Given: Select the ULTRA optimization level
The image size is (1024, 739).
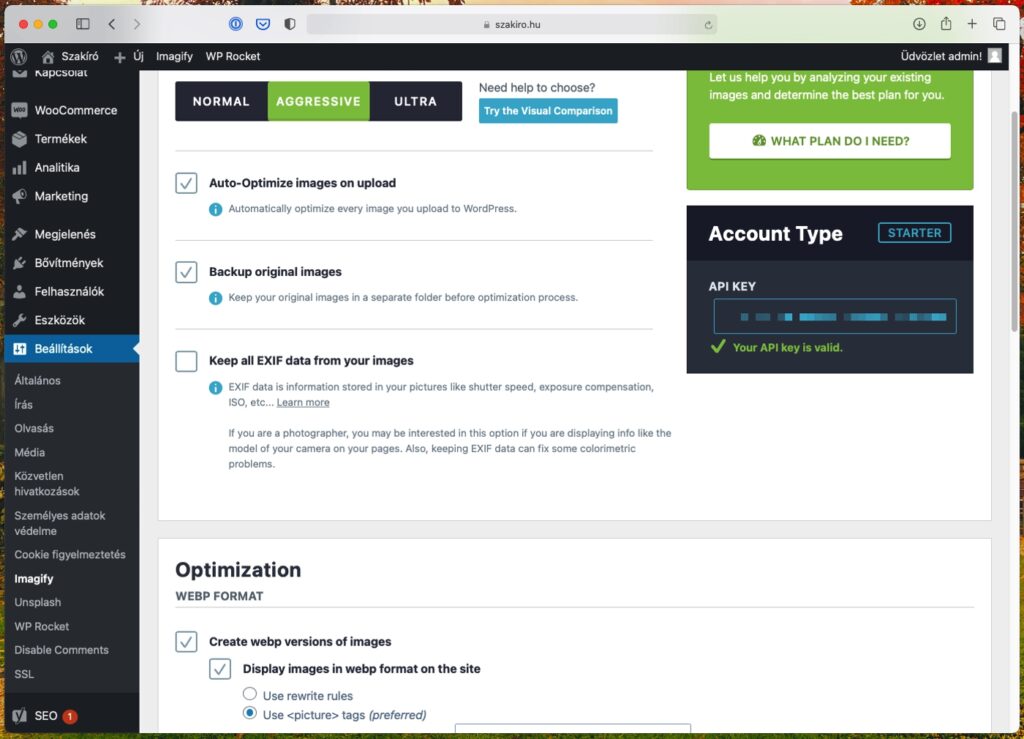Looking at the screenshot, I should click(415, 101).
